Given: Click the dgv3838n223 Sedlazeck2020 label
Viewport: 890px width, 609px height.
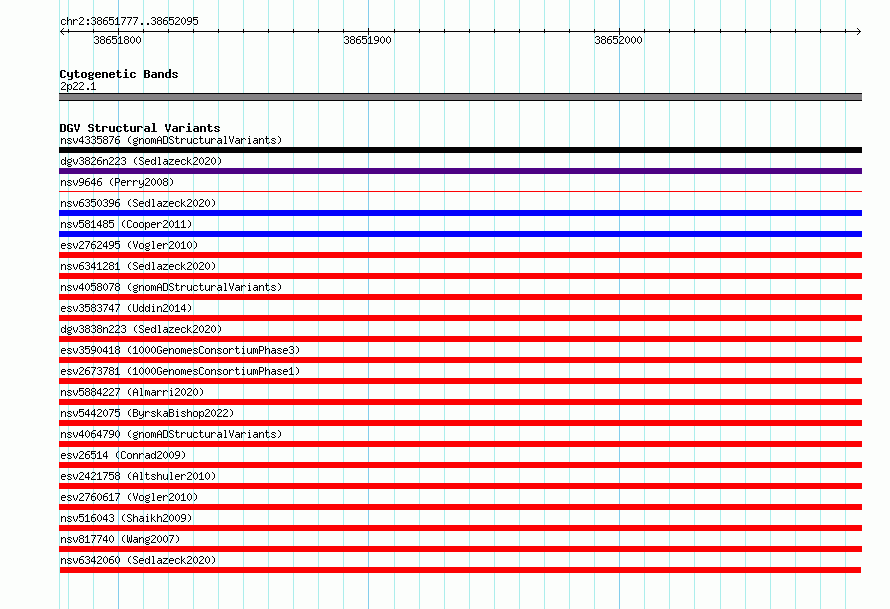Looking at the screenshot, I should pos(141,329).
